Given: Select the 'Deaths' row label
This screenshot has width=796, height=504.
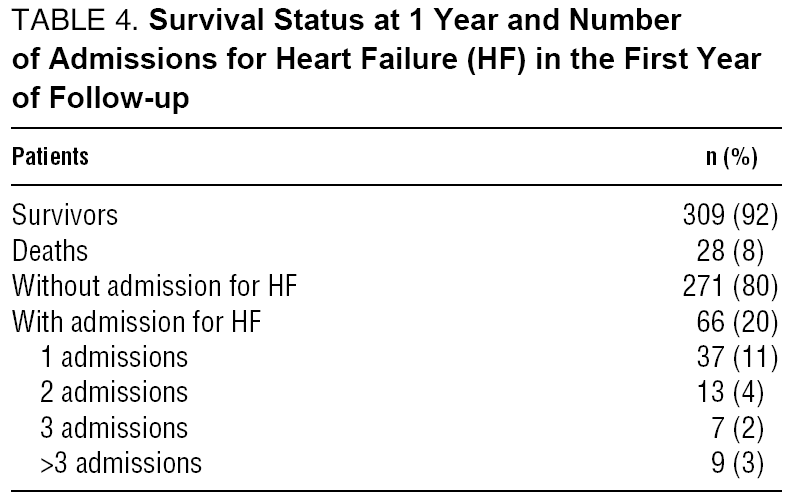Looking at the screenshot, I should [50, 250].
